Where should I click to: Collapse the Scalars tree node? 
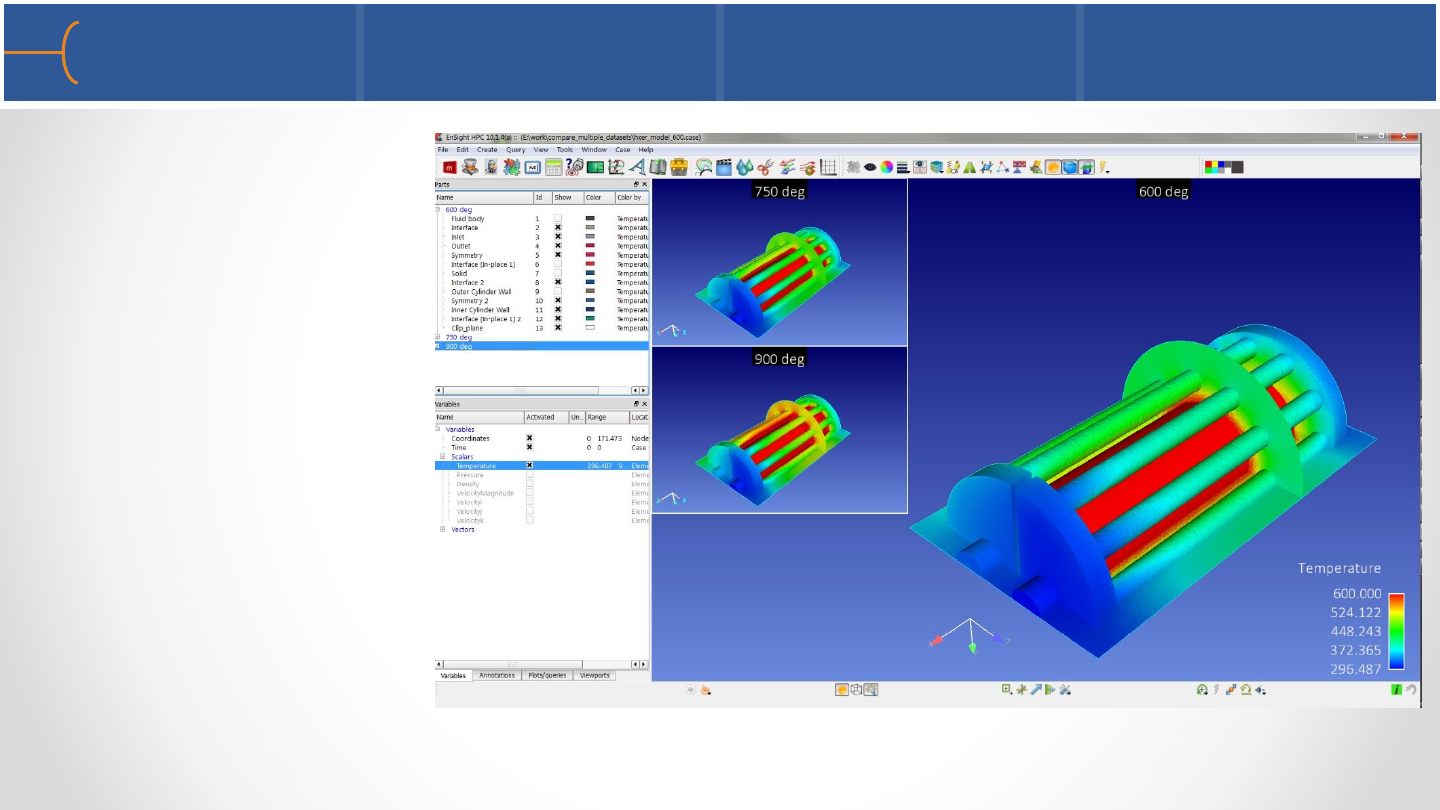click(x=443, y=456)
